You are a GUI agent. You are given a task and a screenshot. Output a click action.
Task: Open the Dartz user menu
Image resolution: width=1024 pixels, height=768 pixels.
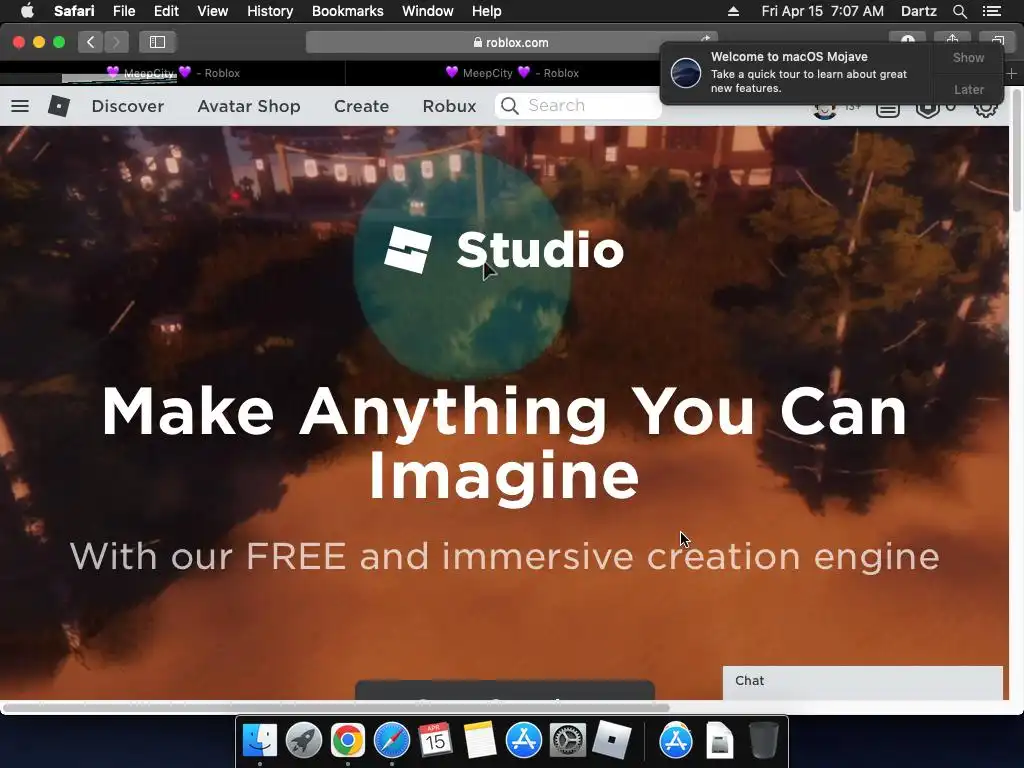point(918,11)
